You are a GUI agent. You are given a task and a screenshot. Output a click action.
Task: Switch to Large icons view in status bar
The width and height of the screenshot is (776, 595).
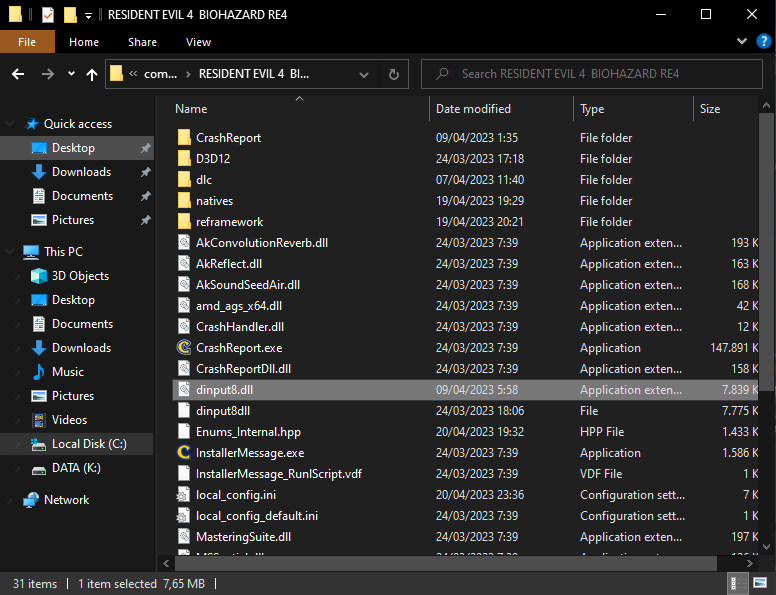tap(760, 584)
